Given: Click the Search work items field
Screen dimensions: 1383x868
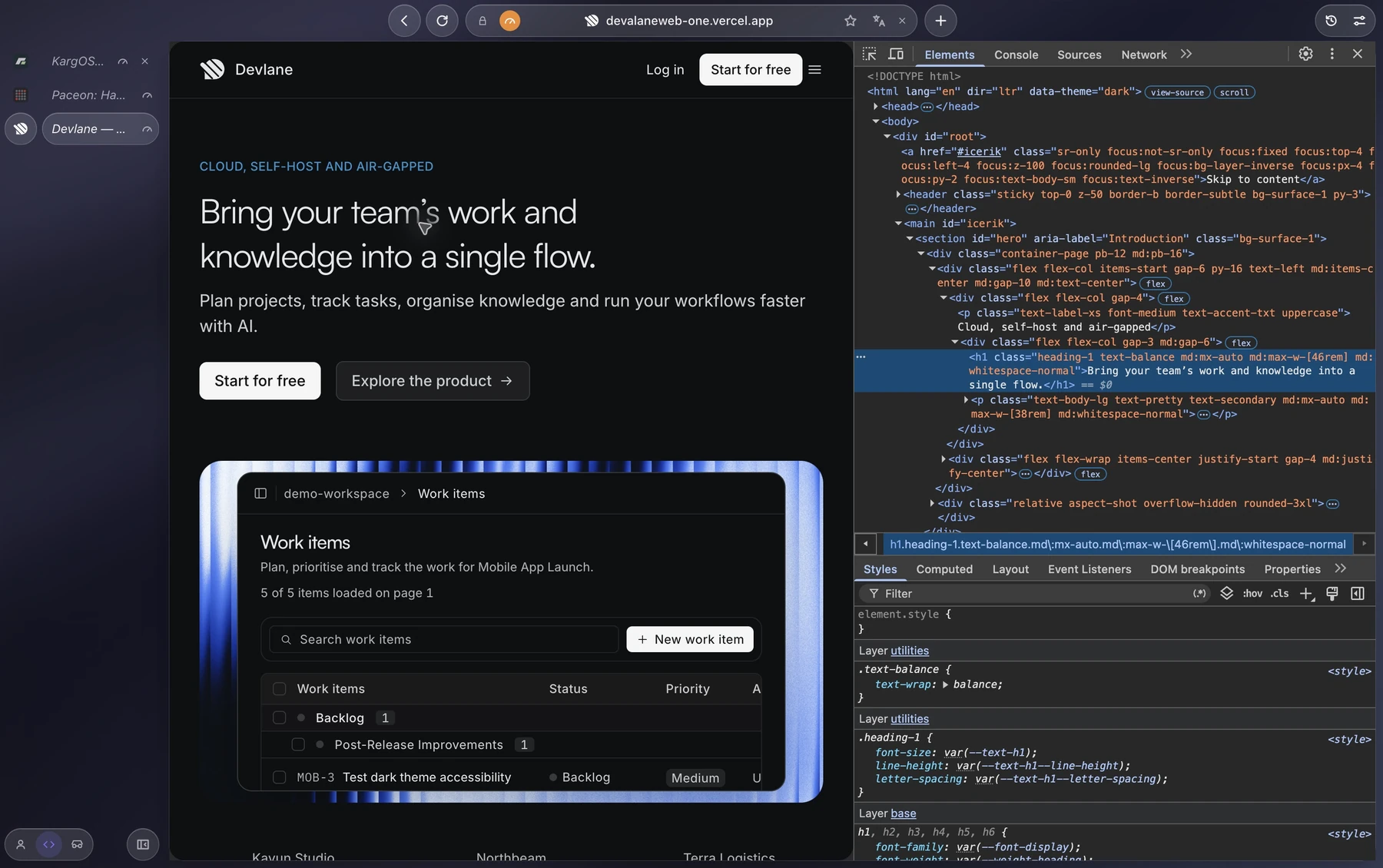Looking at the screenshot, I should [444, 639].
